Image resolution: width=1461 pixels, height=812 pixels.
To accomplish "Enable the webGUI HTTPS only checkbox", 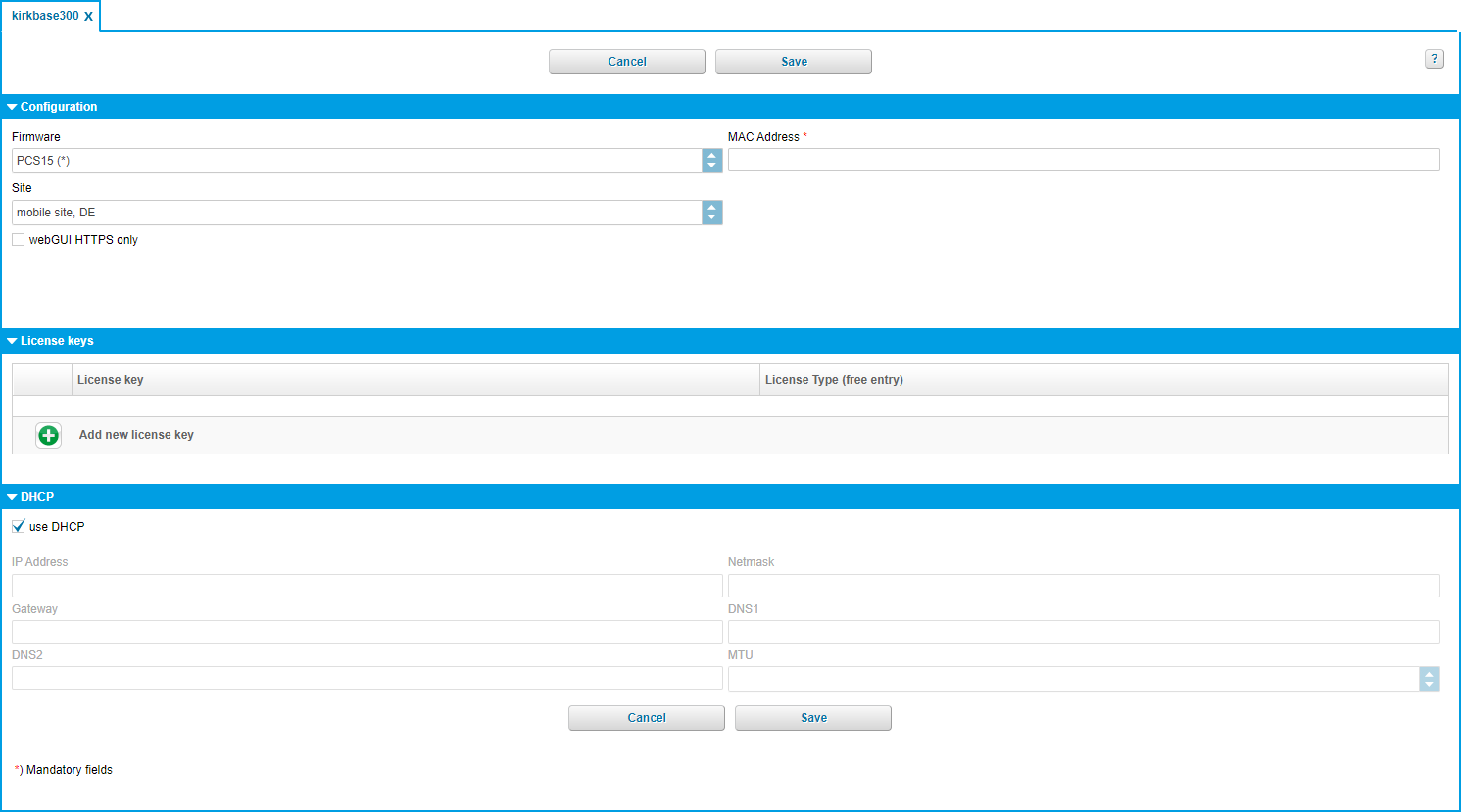I will point(19,240).
